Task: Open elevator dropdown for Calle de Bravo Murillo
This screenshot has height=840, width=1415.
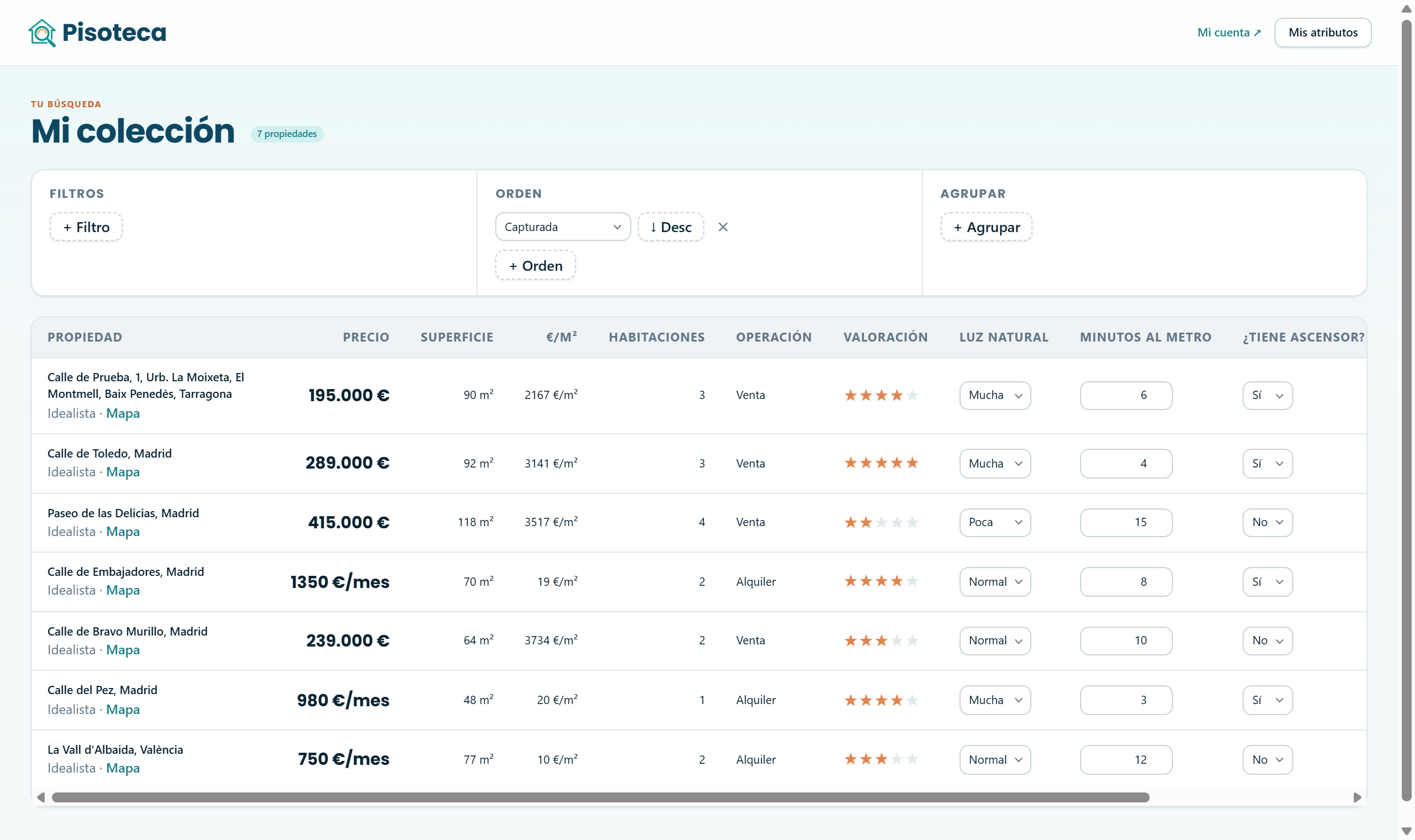Action: 1267,641
